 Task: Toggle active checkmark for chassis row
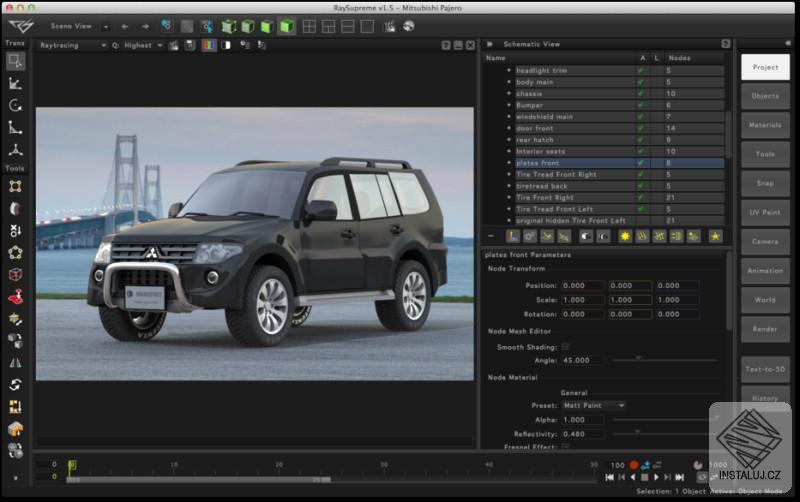(x=640, y=93)
